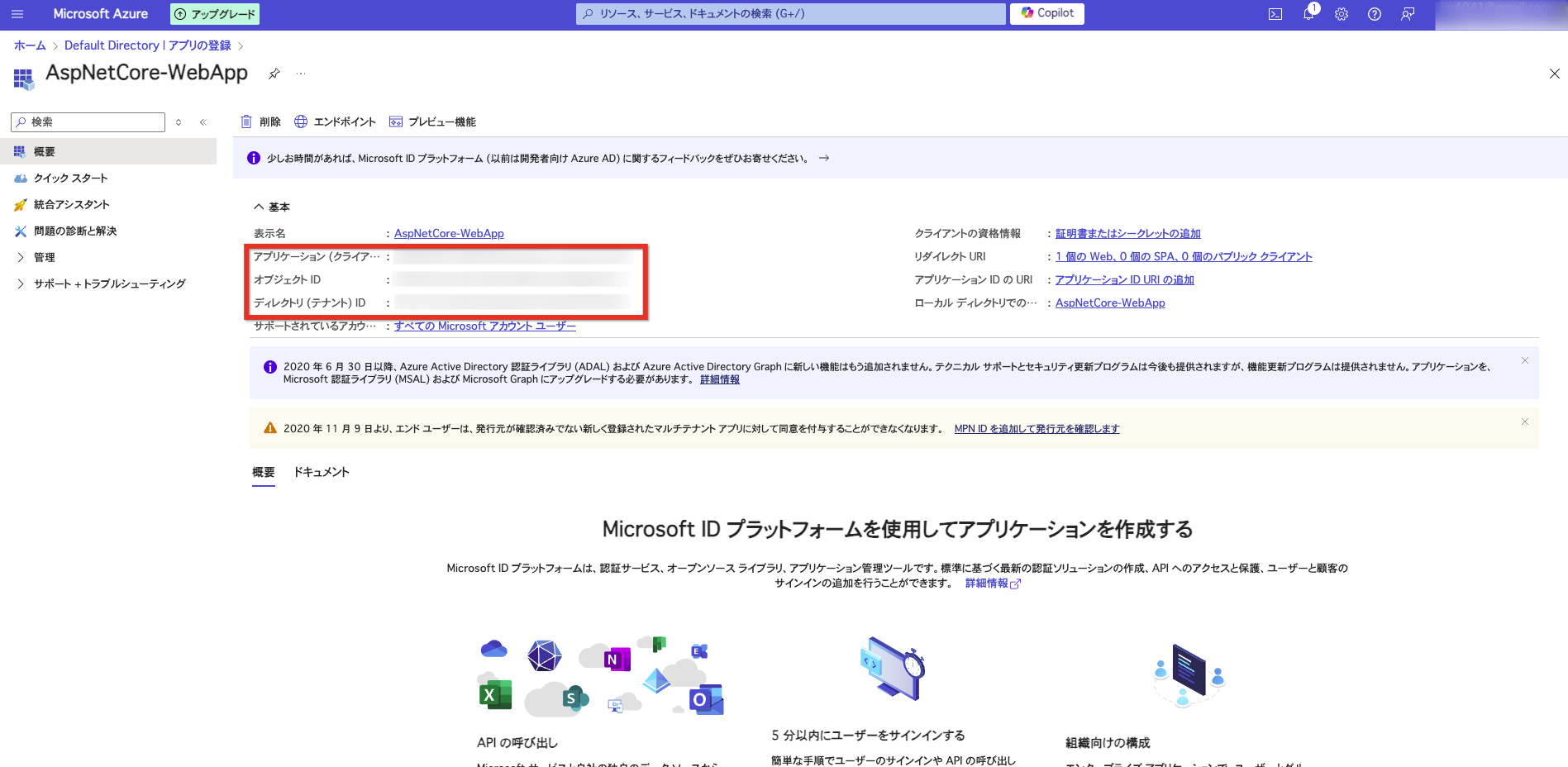Click the エンドポイント toolbar button
This screenshot has width=1568, height=767.
point(335,122)
